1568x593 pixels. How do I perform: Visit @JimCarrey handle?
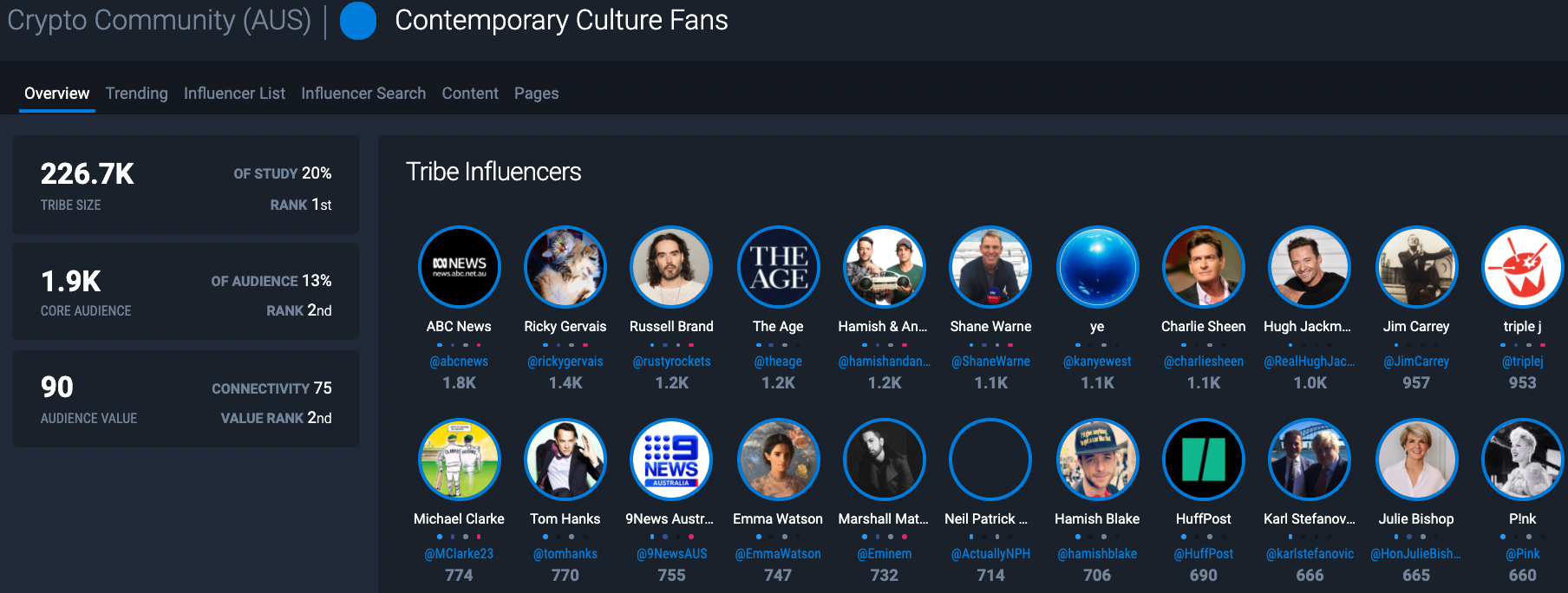pyautogui.click(x=1416, y=362)
